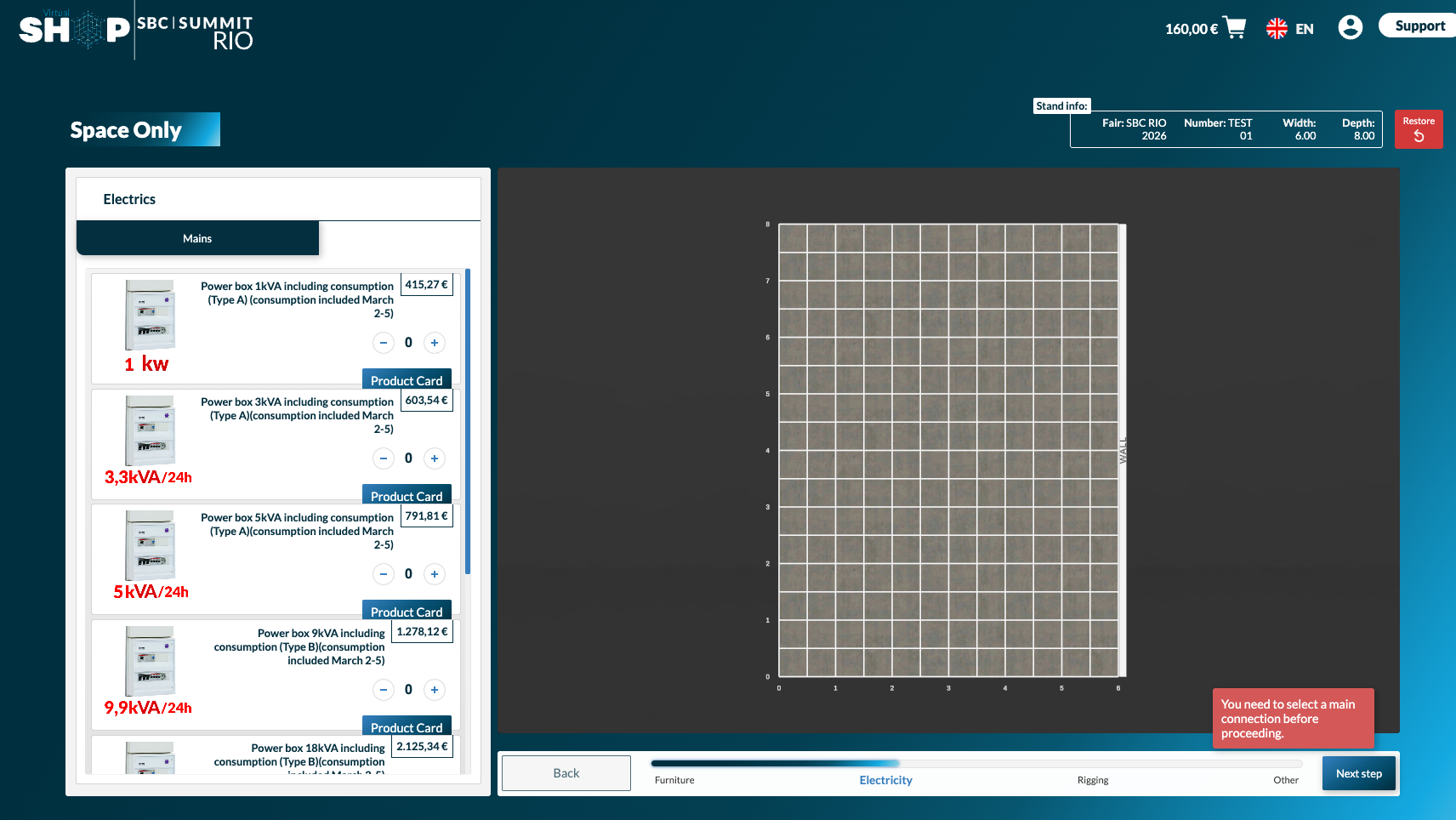The image size is (1456, 820).
Task: Add one Power box 9kVA with plus
Action: point(435,690)
